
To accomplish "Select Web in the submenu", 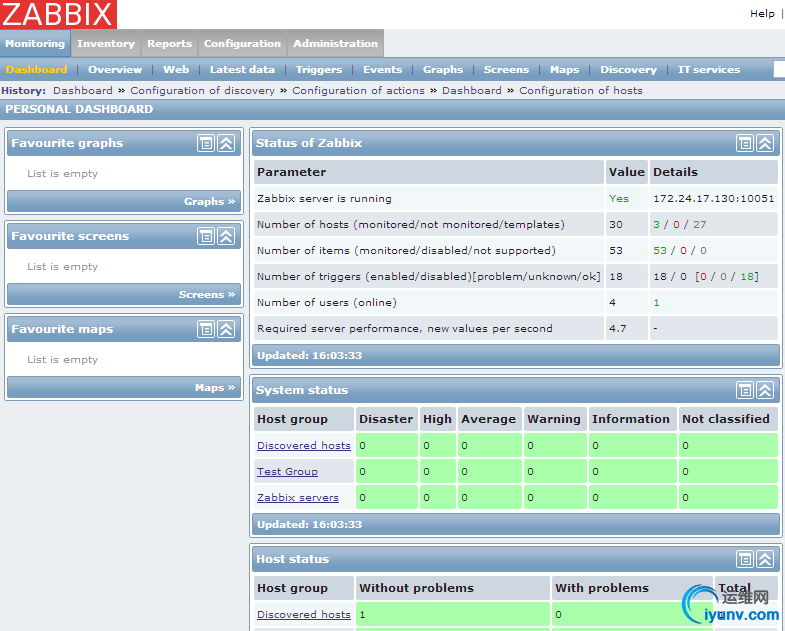I will coord(176,70).
